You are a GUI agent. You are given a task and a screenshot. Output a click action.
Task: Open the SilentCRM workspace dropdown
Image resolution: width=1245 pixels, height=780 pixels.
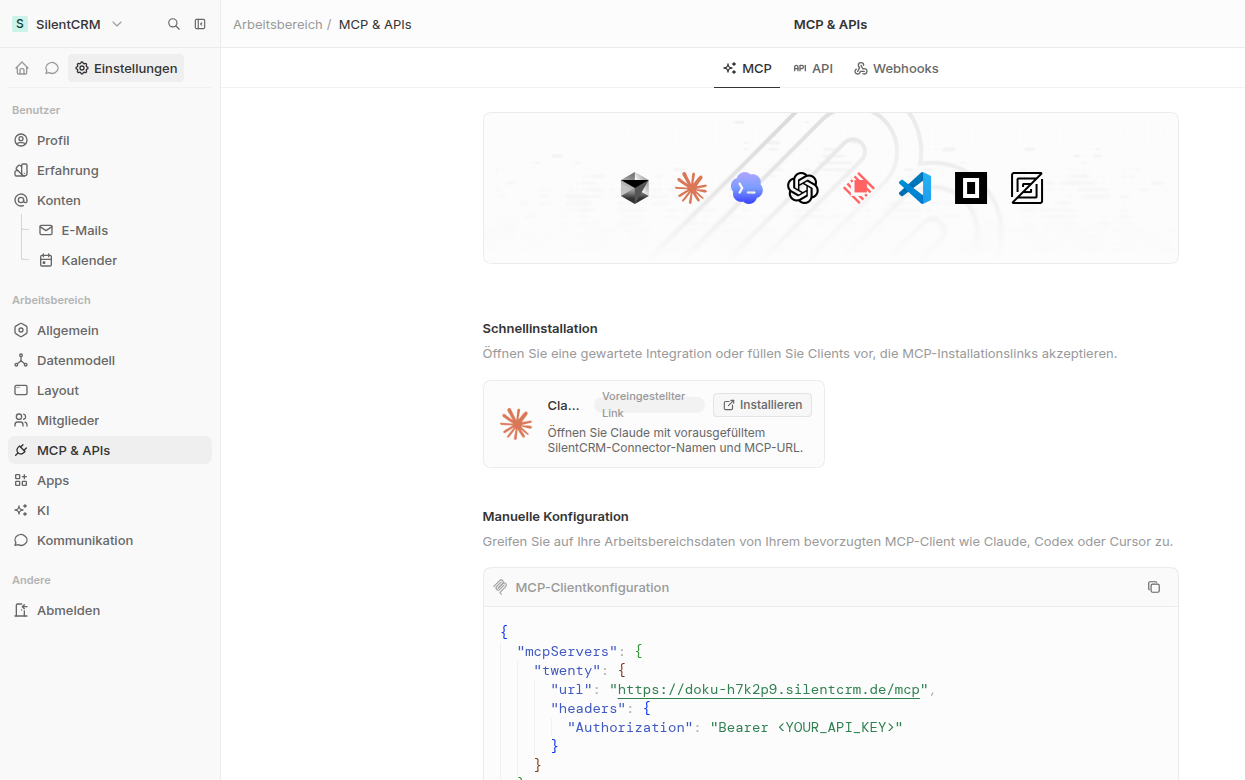click(x=68, y=24)
